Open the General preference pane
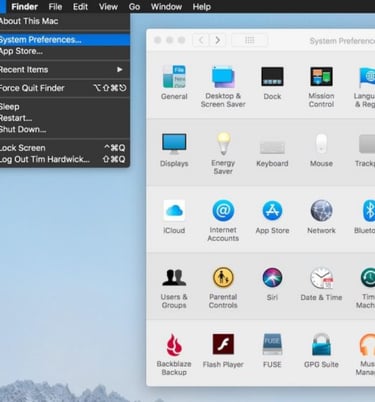 click(174, 82)
